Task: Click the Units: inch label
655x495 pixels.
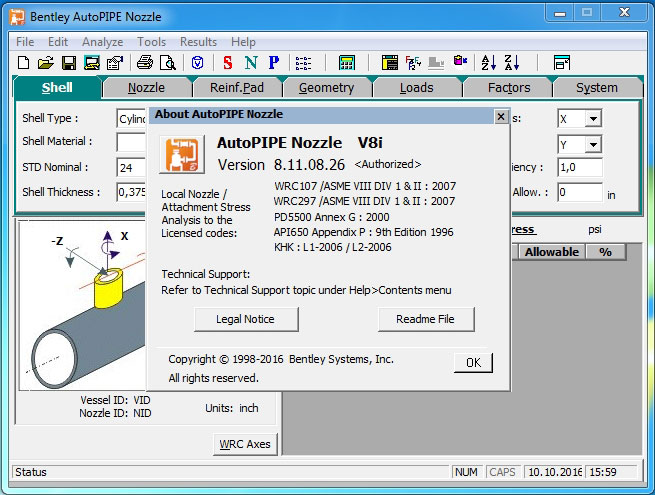Action: pos(232,408)
